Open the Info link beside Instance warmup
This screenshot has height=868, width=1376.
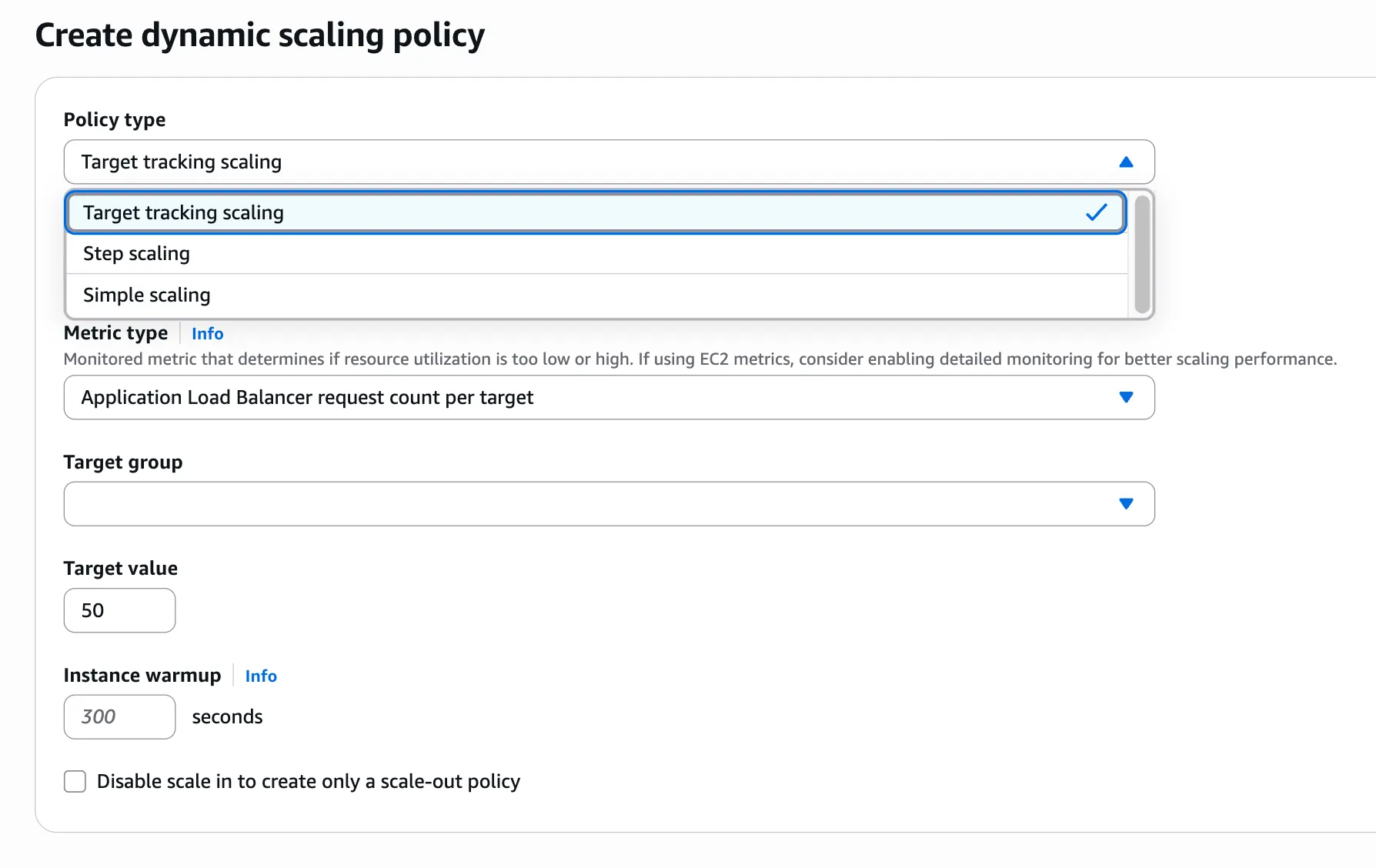(261, 676)
